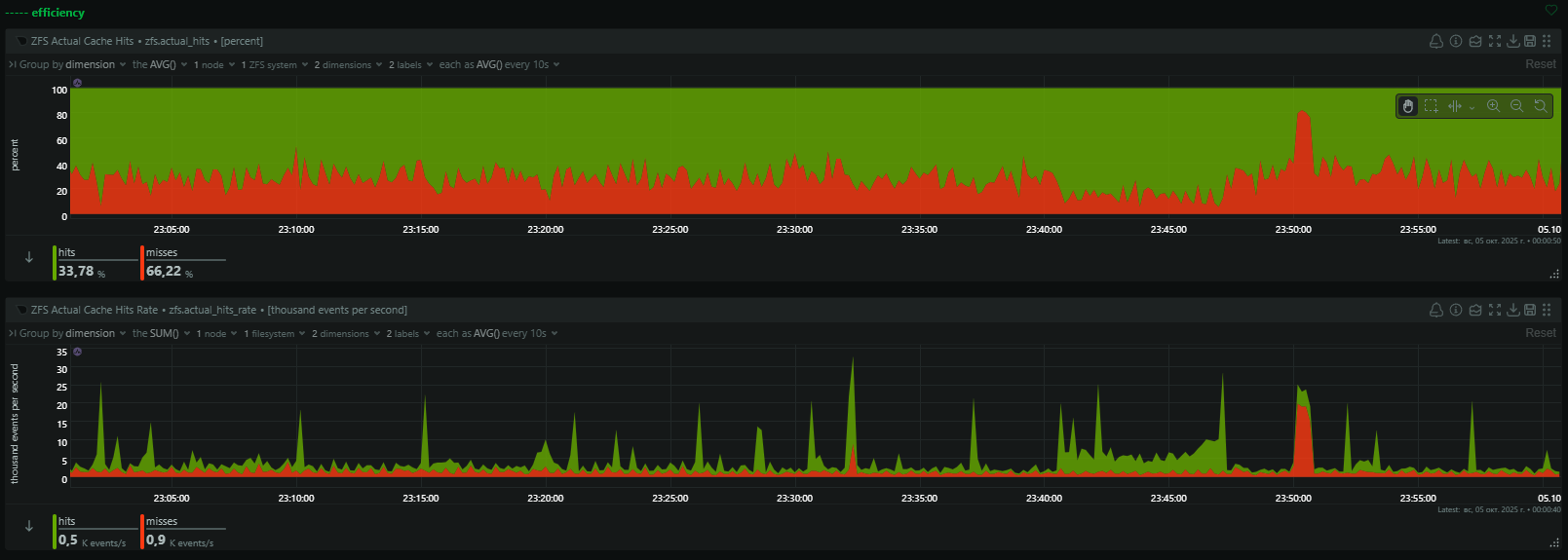
Task: Expand ZFS Actual Cache Hits Rate chart to fullscreen
Action: (1495, 310)
